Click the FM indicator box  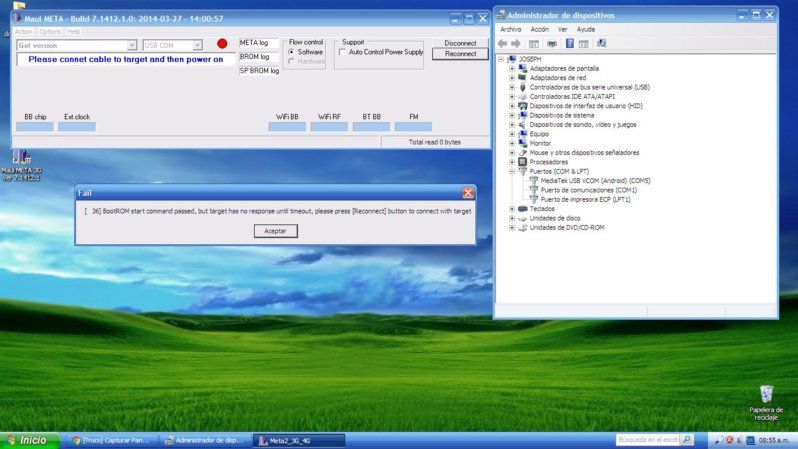click(413, 127)
